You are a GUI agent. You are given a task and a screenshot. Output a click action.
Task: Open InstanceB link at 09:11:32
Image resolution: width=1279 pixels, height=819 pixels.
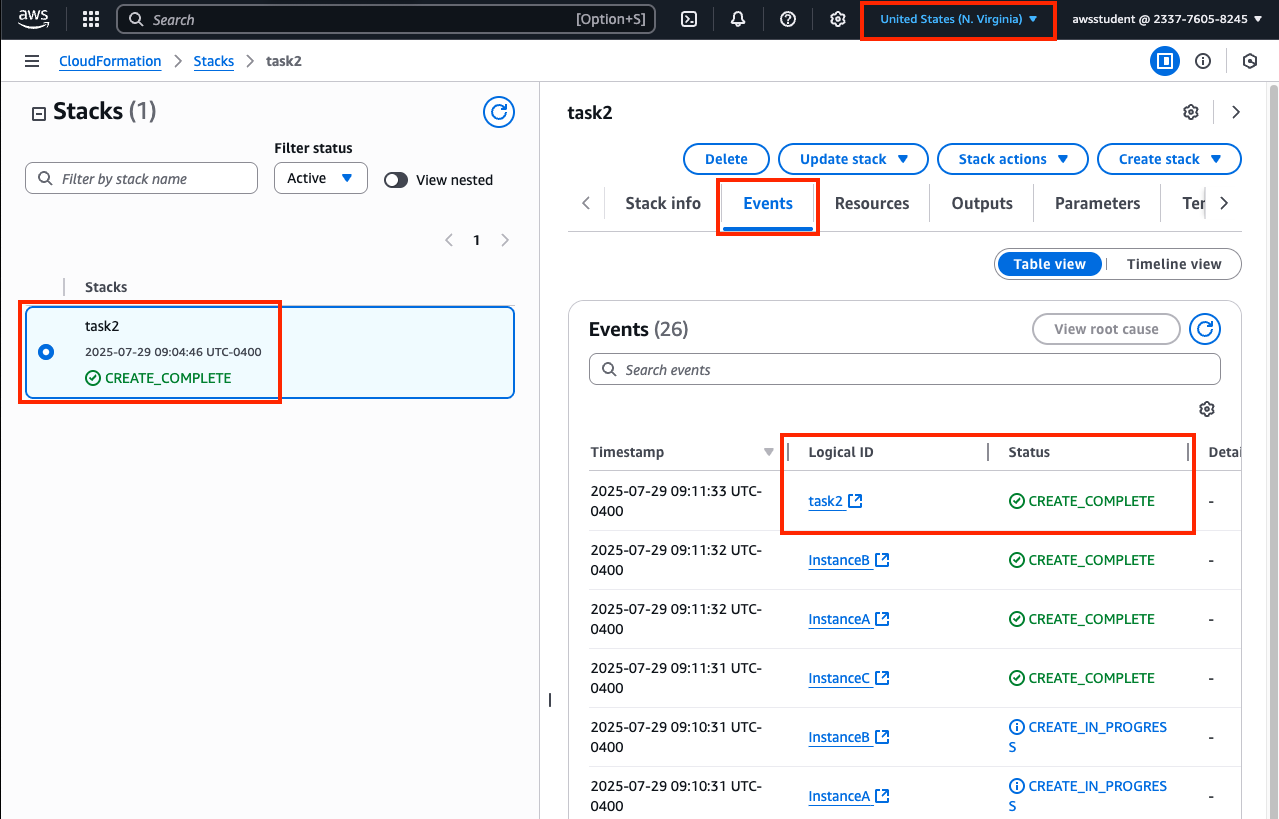coord(839,560)
